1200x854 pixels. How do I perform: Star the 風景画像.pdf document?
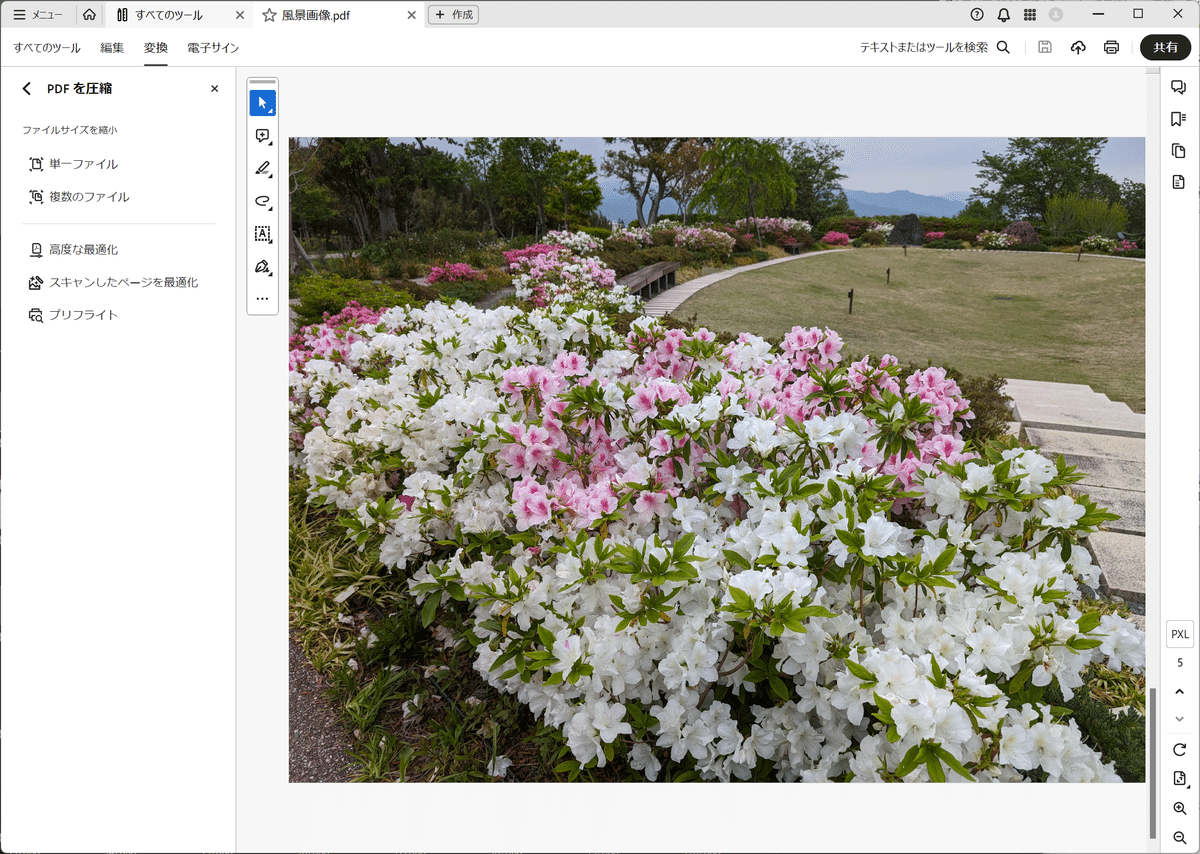click(269, 15)
